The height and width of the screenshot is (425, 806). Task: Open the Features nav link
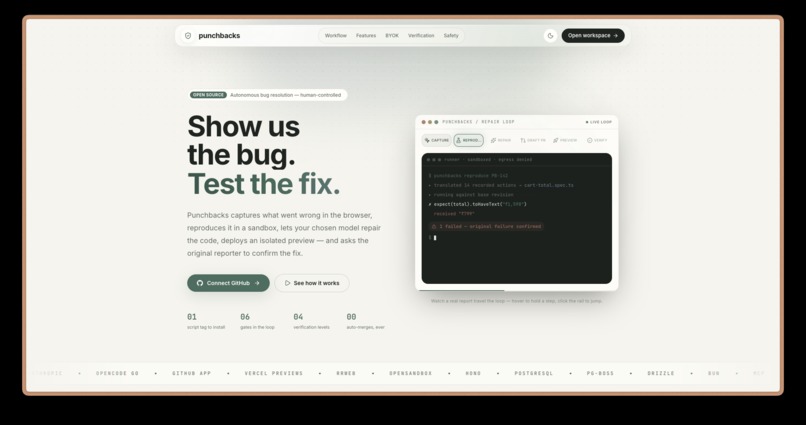coord(366,36)
